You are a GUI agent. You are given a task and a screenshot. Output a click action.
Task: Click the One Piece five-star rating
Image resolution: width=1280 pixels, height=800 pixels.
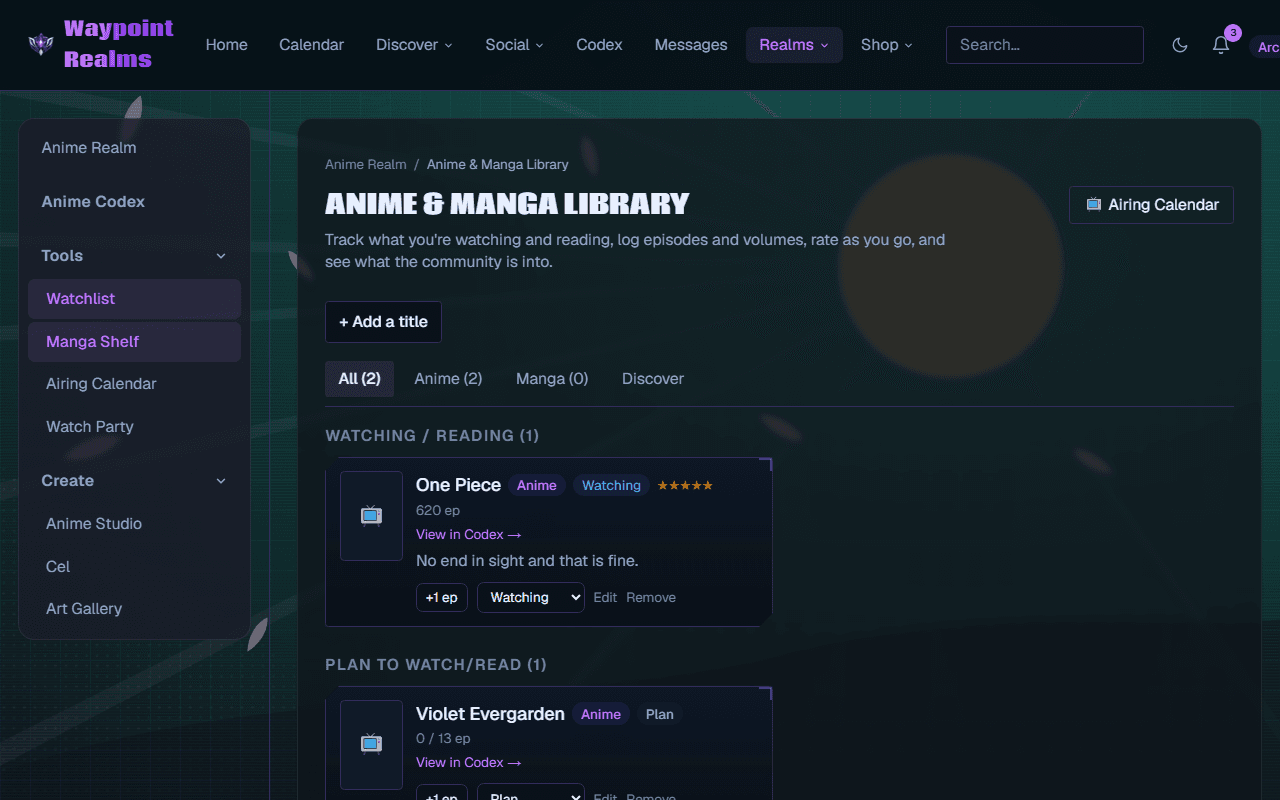(685, 485)
